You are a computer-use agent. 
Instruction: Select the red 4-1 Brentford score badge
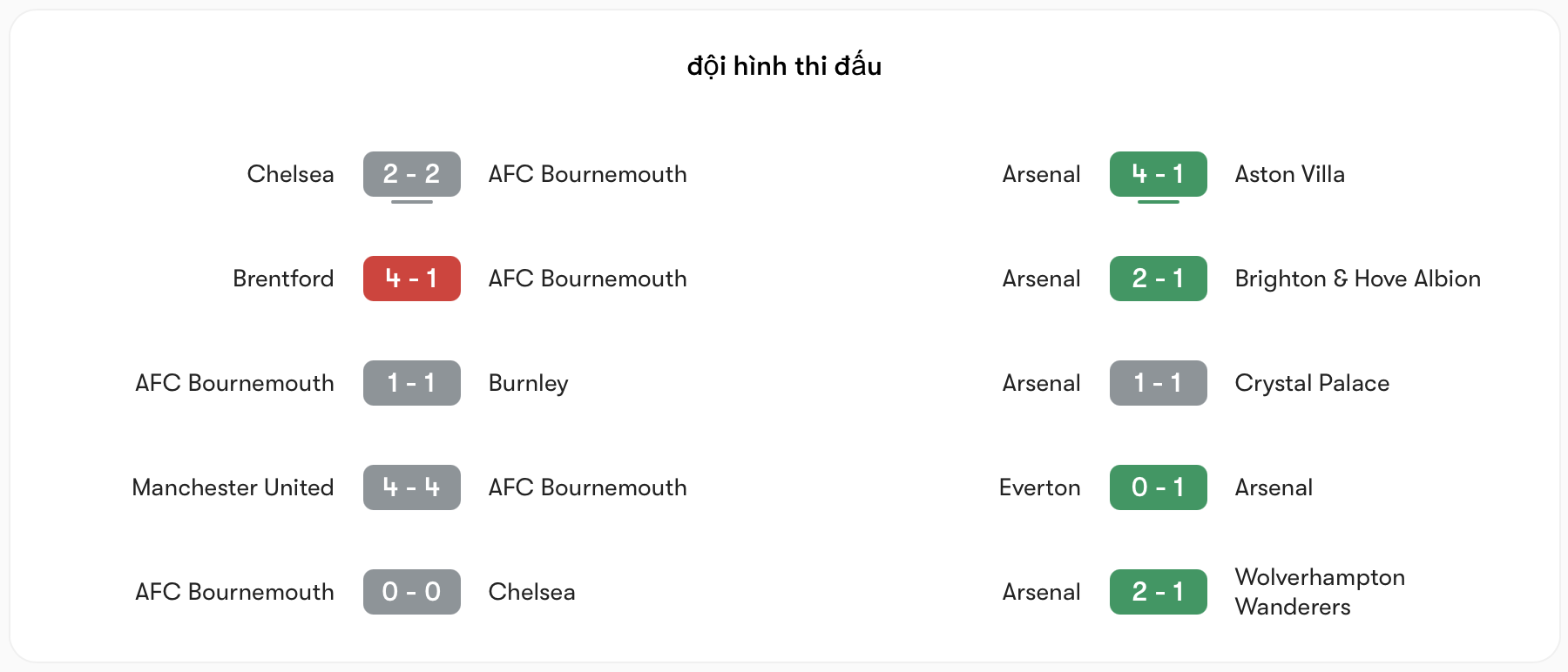coord(411,279)
